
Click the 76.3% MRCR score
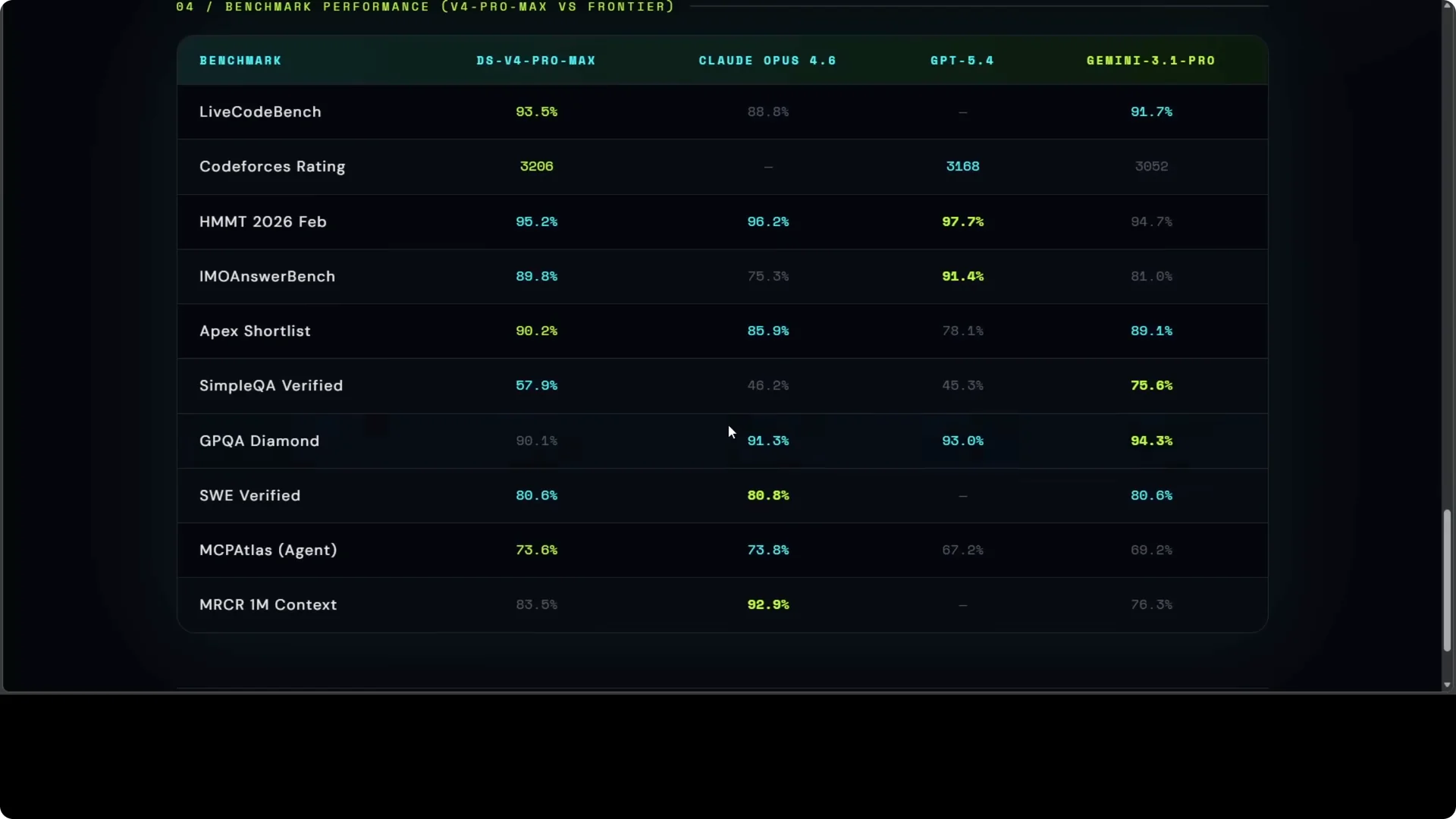click(x=1151, y=604)
